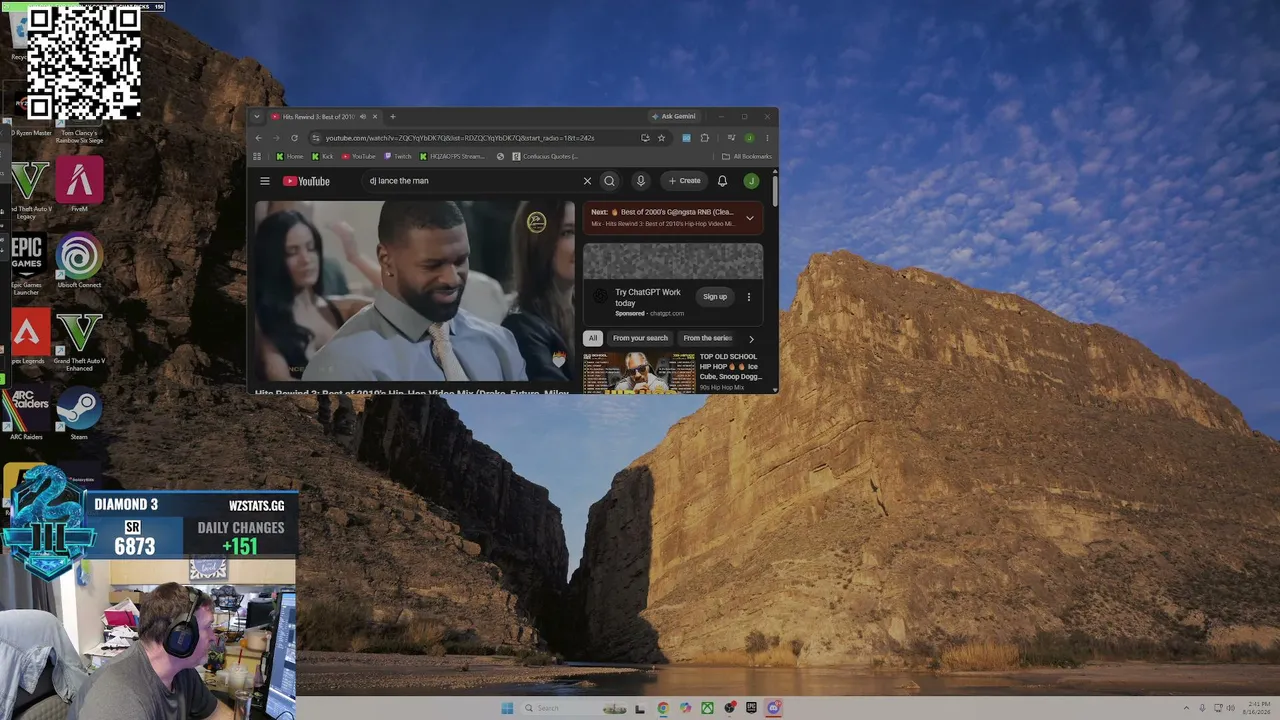Open the YouTube Create menu
Screen dimensions: 1280x720
pos(685,181)
